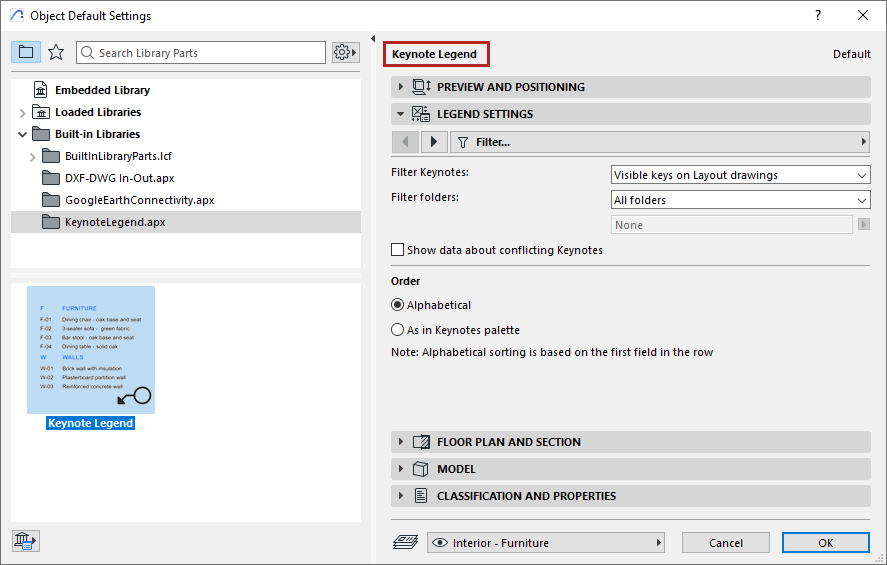Enable Show data about conflicting Keynotes
887x565 pixels.
point(398,250)
